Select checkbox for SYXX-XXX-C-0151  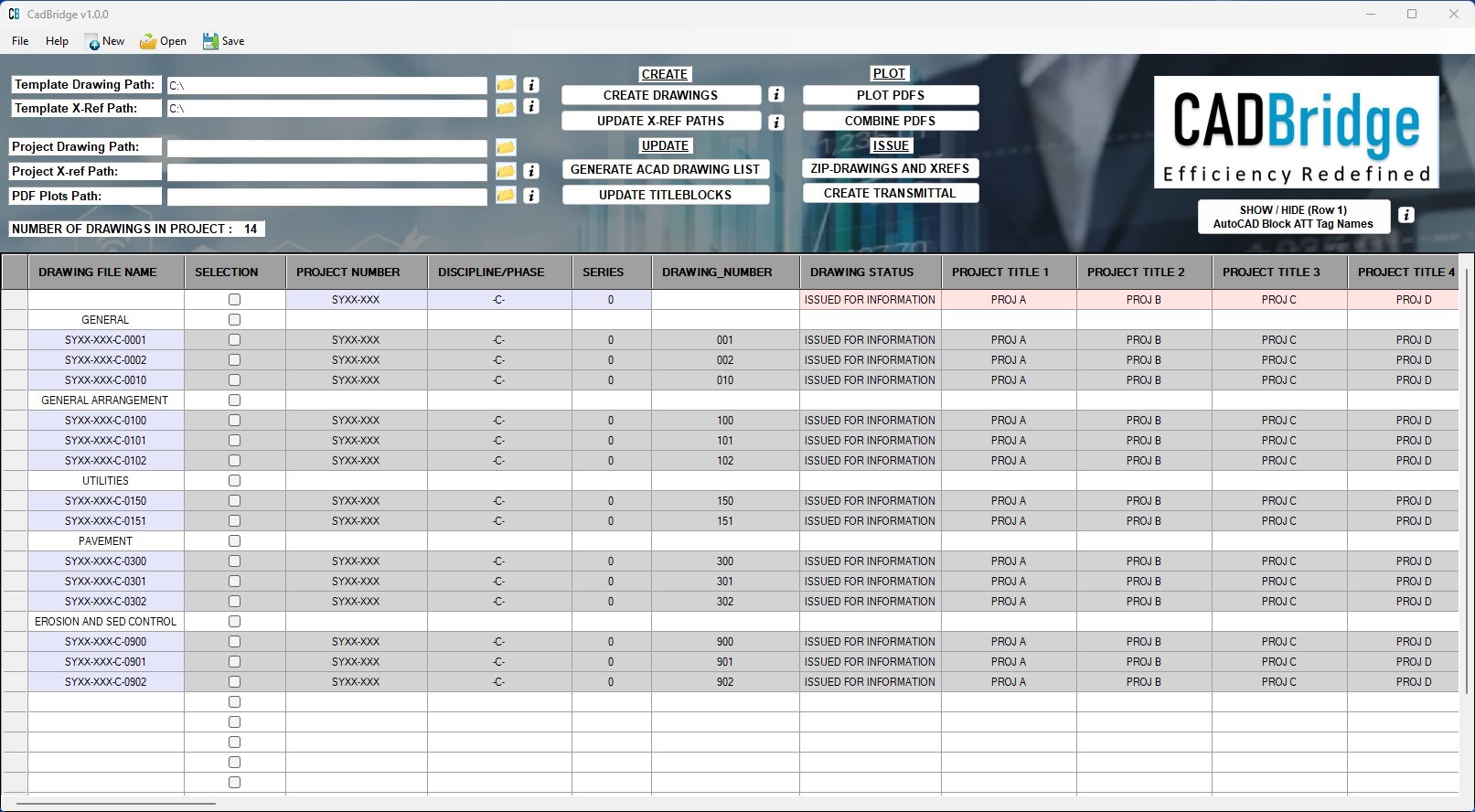(x=234, y=521)
